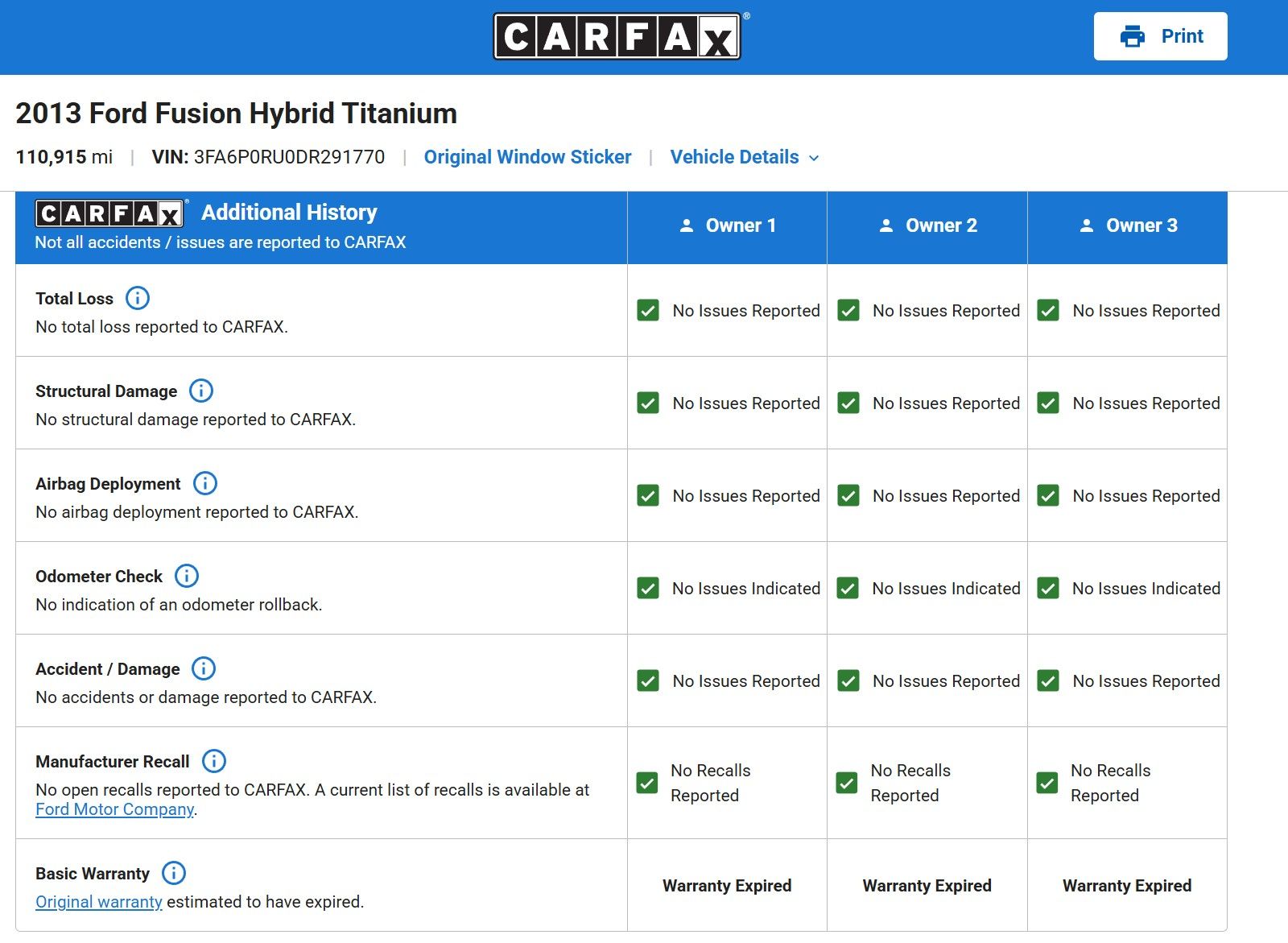
Task: Expand Vehicle Details chevron
Action: (x=814, y=158)
